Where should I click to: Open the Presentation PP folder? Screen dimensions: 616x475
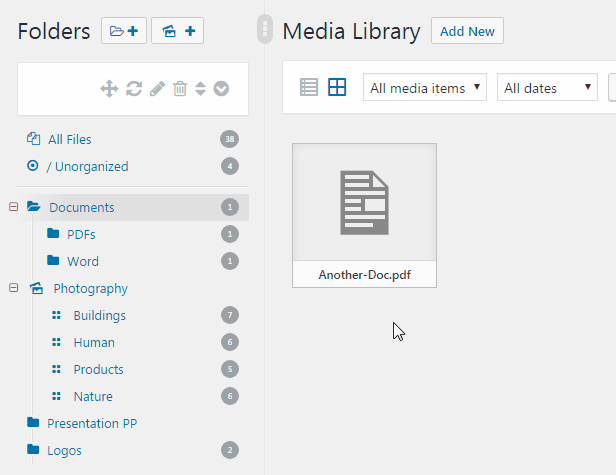pyautogui.click(x=92, y=423)
